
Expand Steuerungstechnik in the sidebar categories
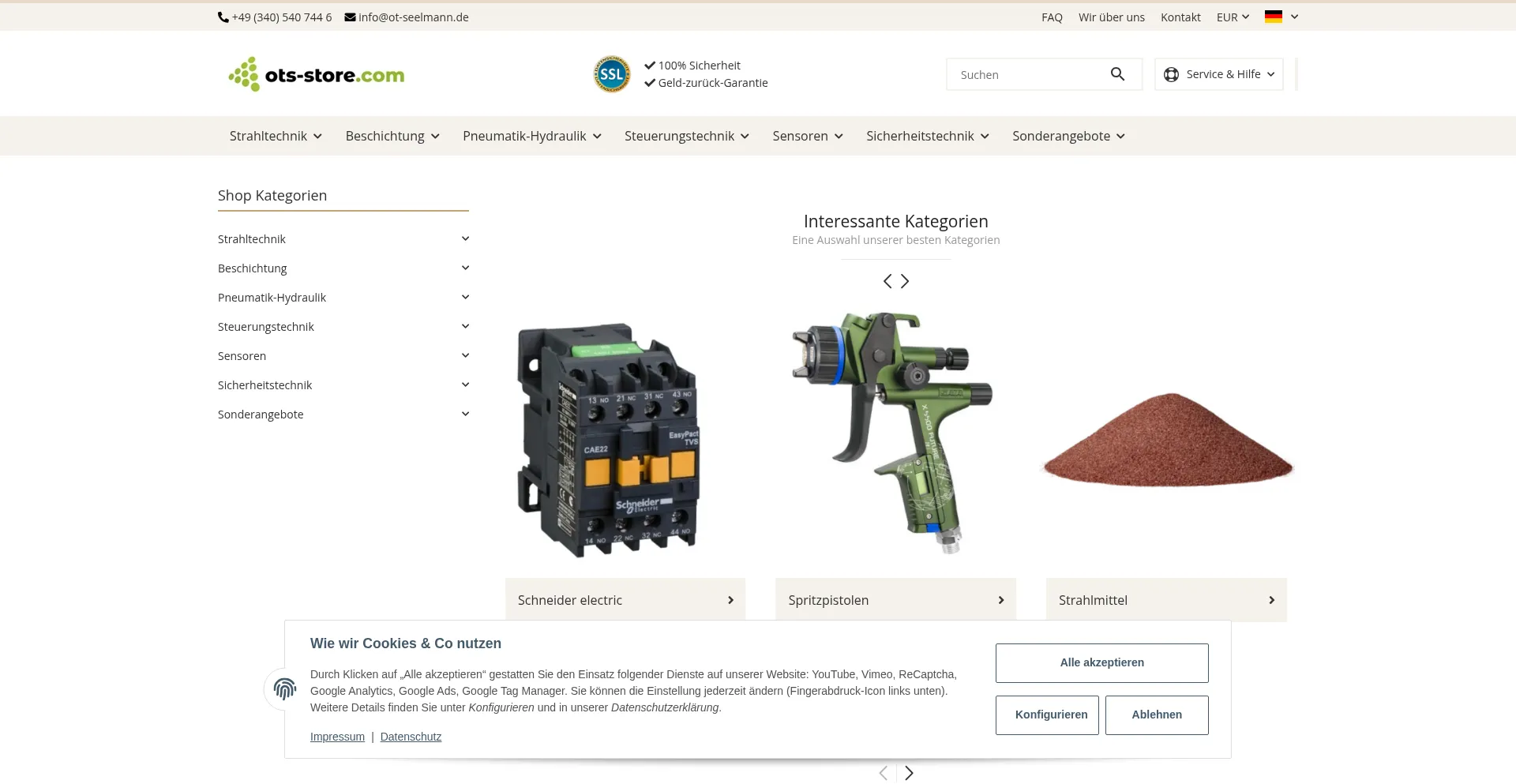coord(465,326)
